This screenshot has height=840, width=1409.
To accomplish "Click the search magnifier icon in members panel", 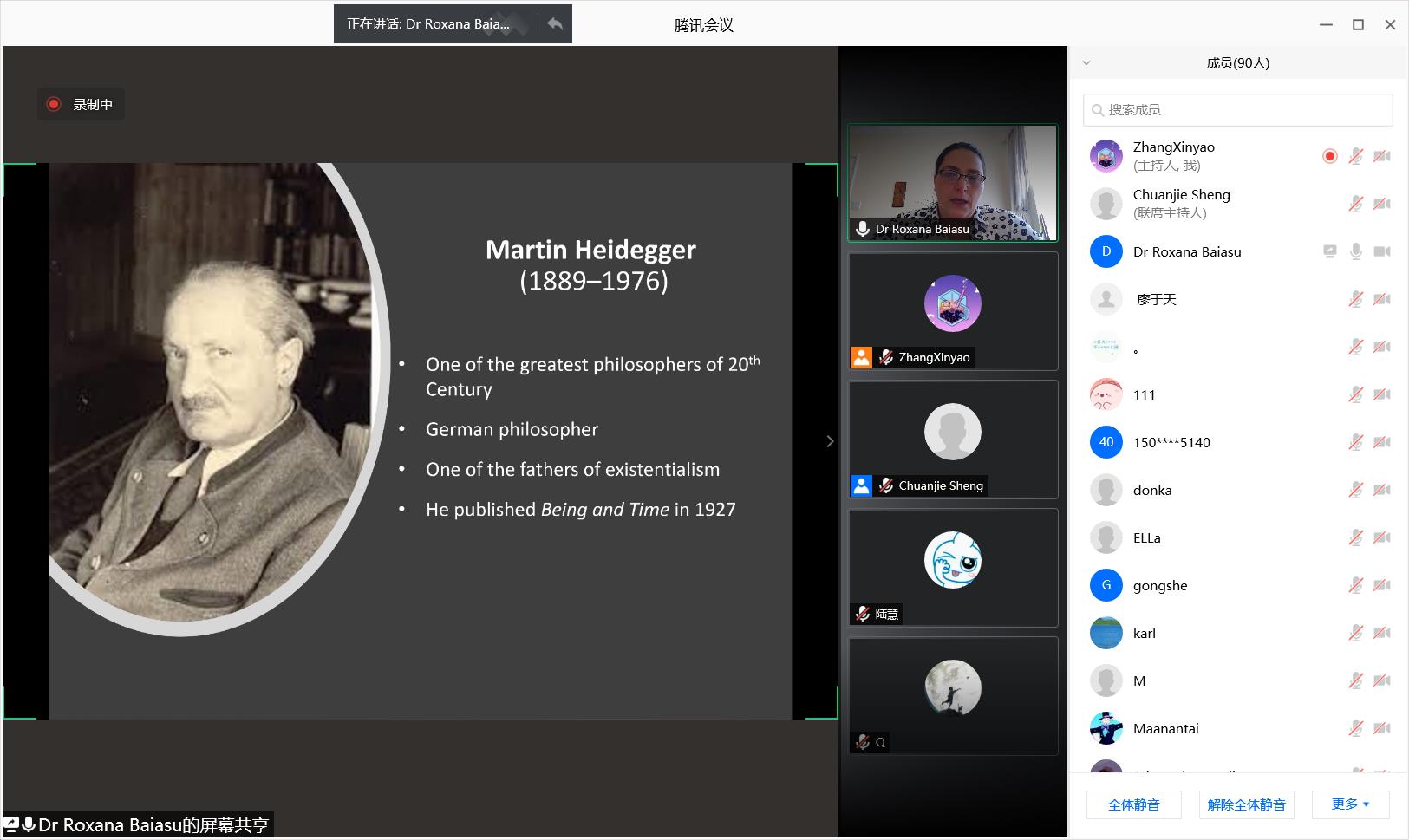I will (1098, 110).
